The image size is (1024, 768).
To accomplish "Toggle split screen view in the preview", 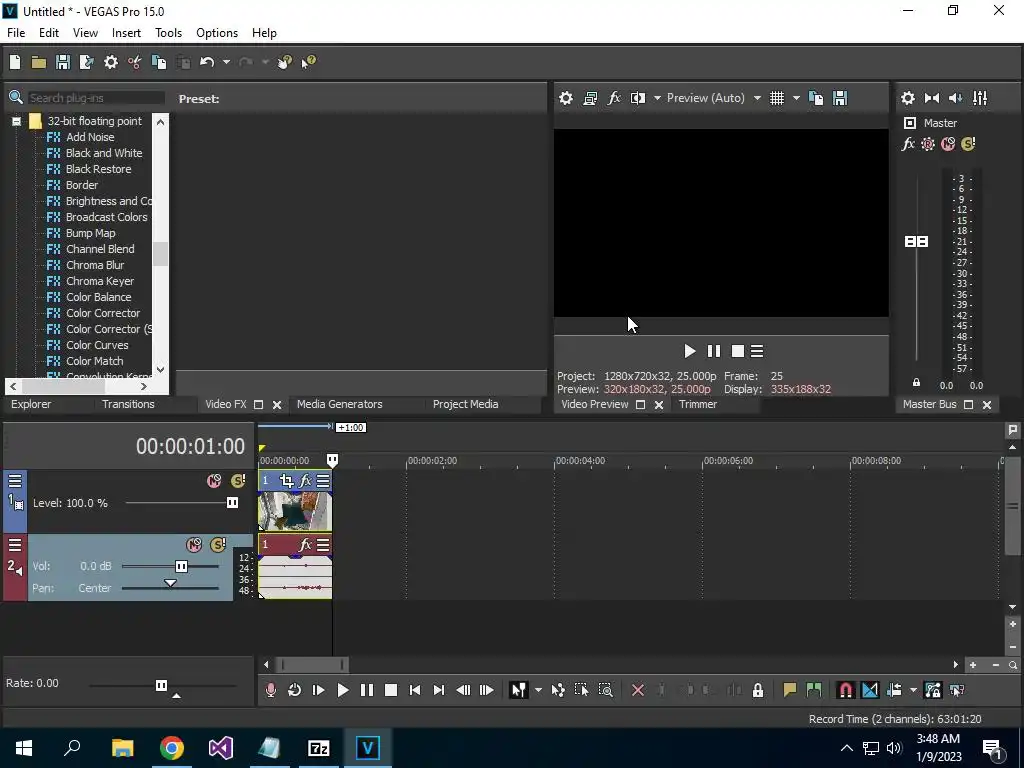I will tap(637, 98).
